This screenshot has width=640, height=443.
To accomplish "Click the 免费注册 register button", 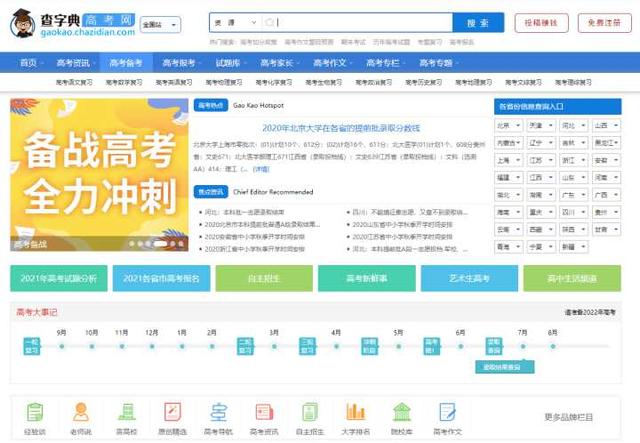I will pos(603,22).
